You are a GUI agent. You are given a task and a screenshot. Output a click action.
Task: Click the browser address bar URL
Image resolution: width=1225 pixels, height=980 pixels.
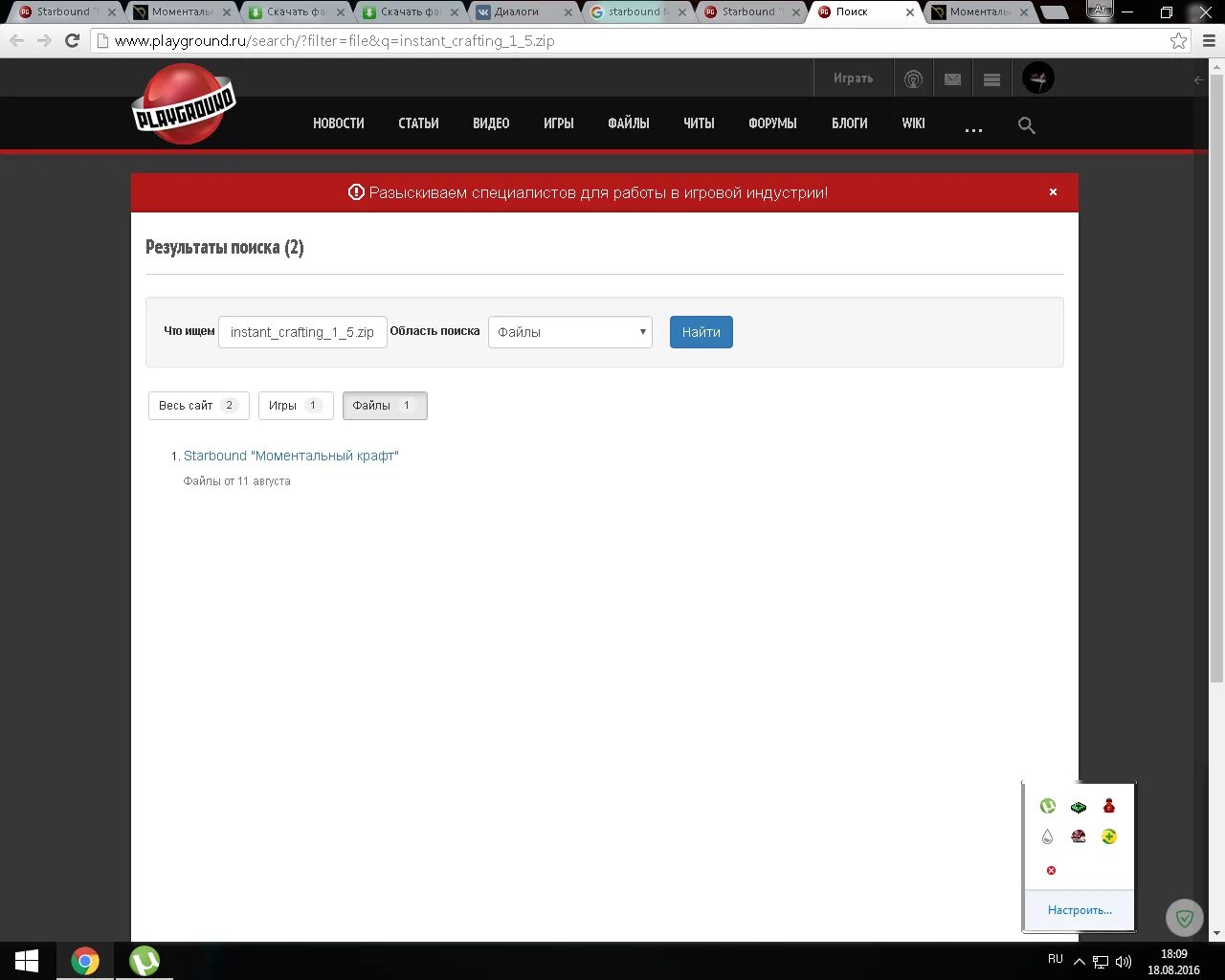click(x=335, y=41)
